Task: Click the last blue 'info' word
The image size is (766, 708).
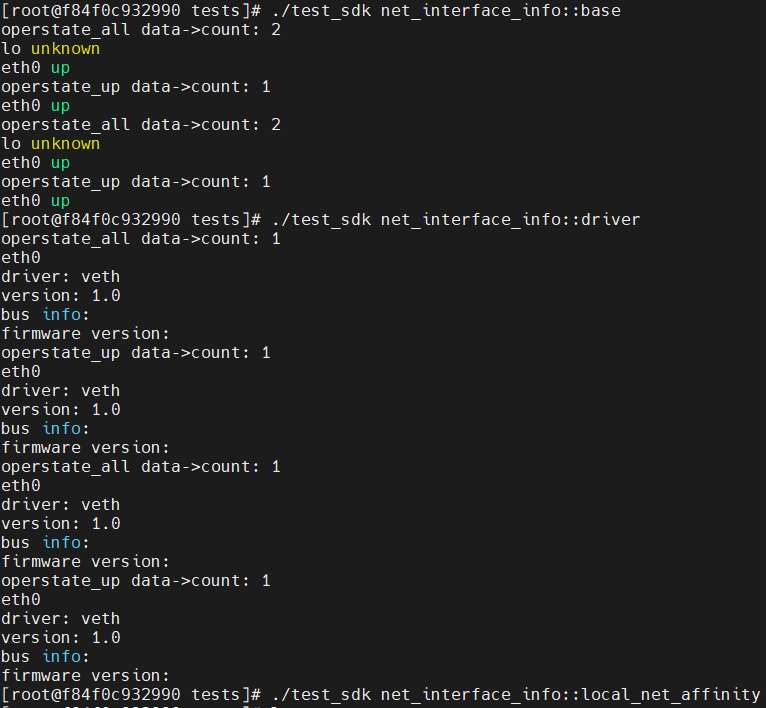Action: 62,657
